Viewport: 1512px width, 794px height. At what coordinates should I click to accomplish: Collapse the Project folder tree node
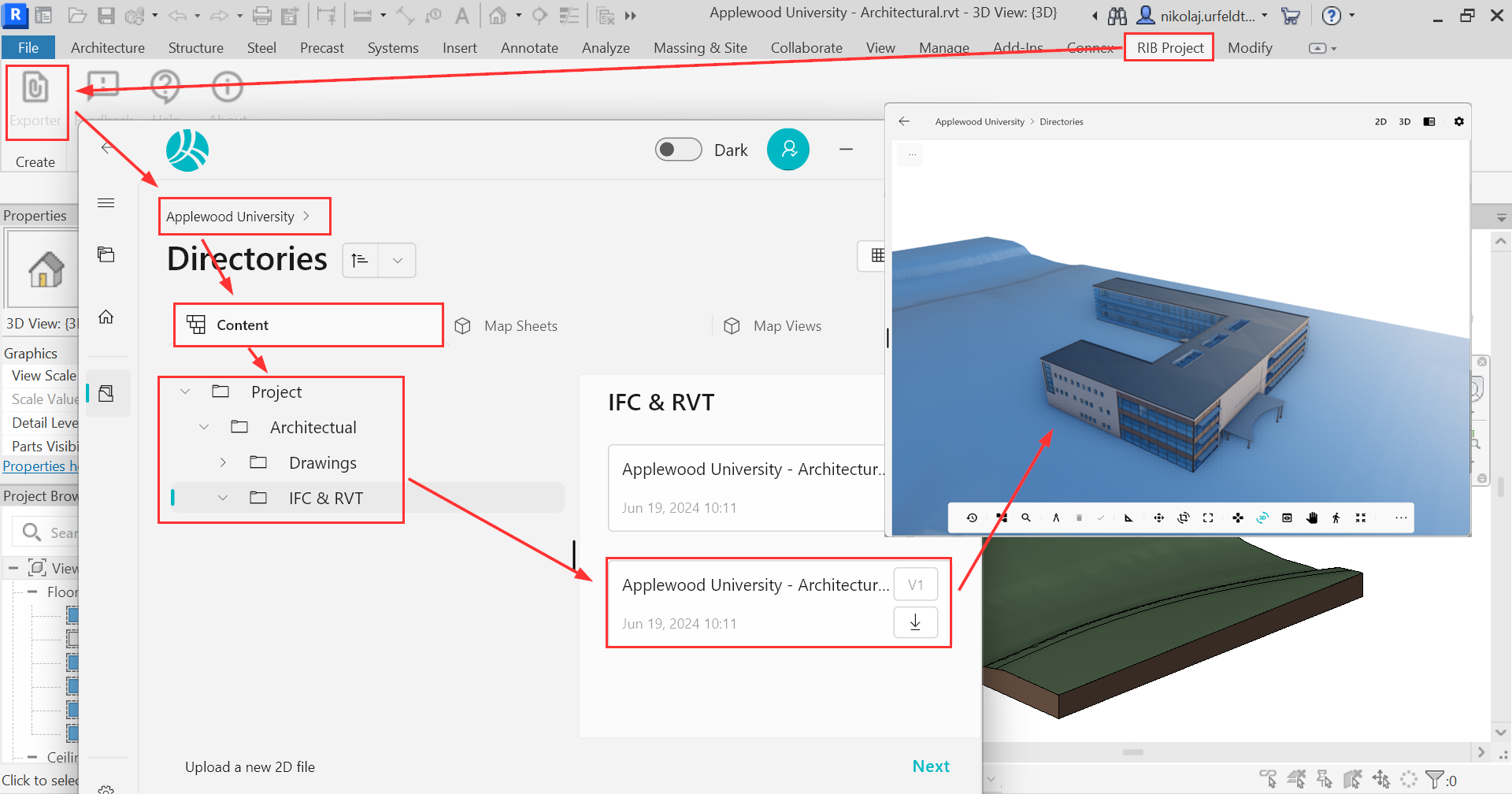tap(185, 391)
